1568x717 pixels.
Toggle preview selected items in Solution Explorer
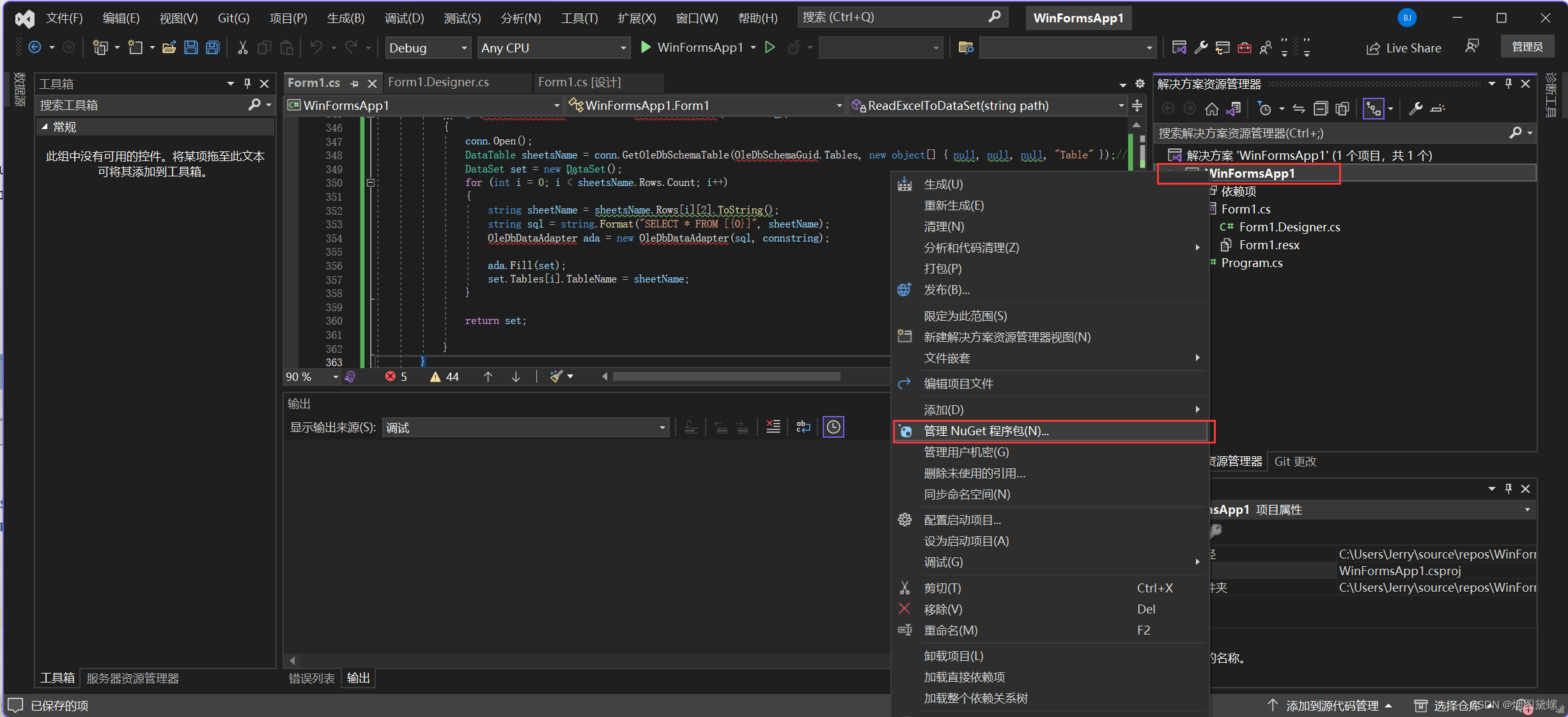click(x=1438, y=109)
